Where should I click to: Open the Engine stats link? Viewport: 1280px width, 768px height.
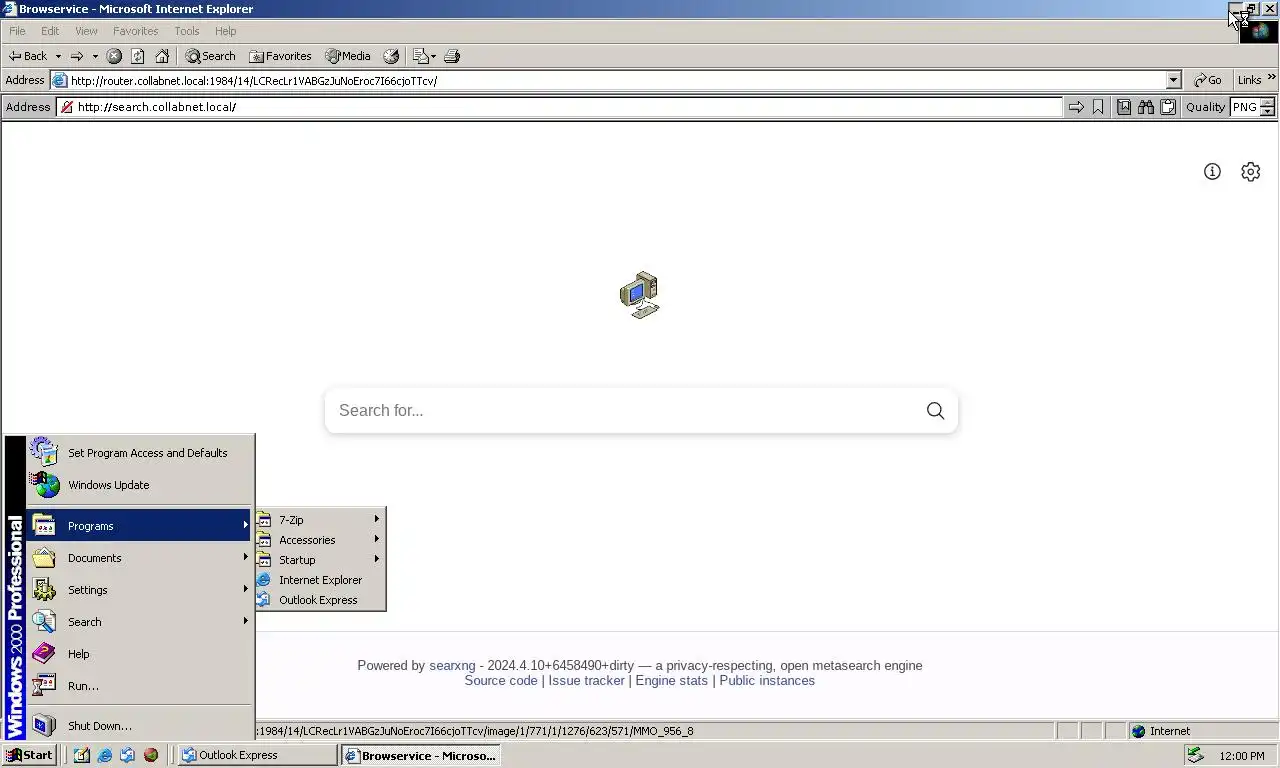[x=671, y=680]
